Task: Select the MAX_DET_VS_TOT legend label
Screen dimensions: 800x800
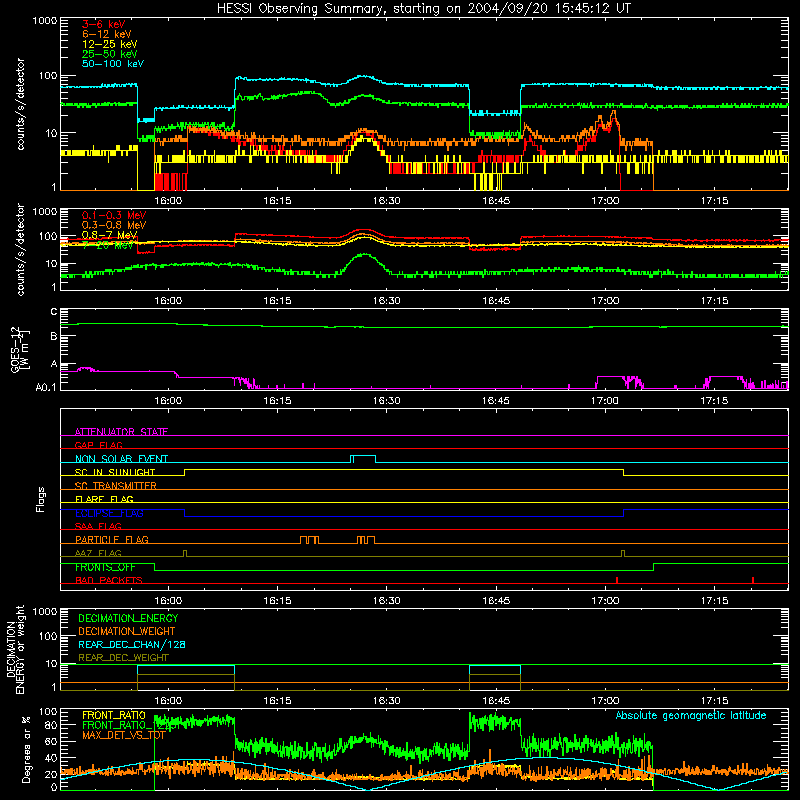Action: click(123, 735)
